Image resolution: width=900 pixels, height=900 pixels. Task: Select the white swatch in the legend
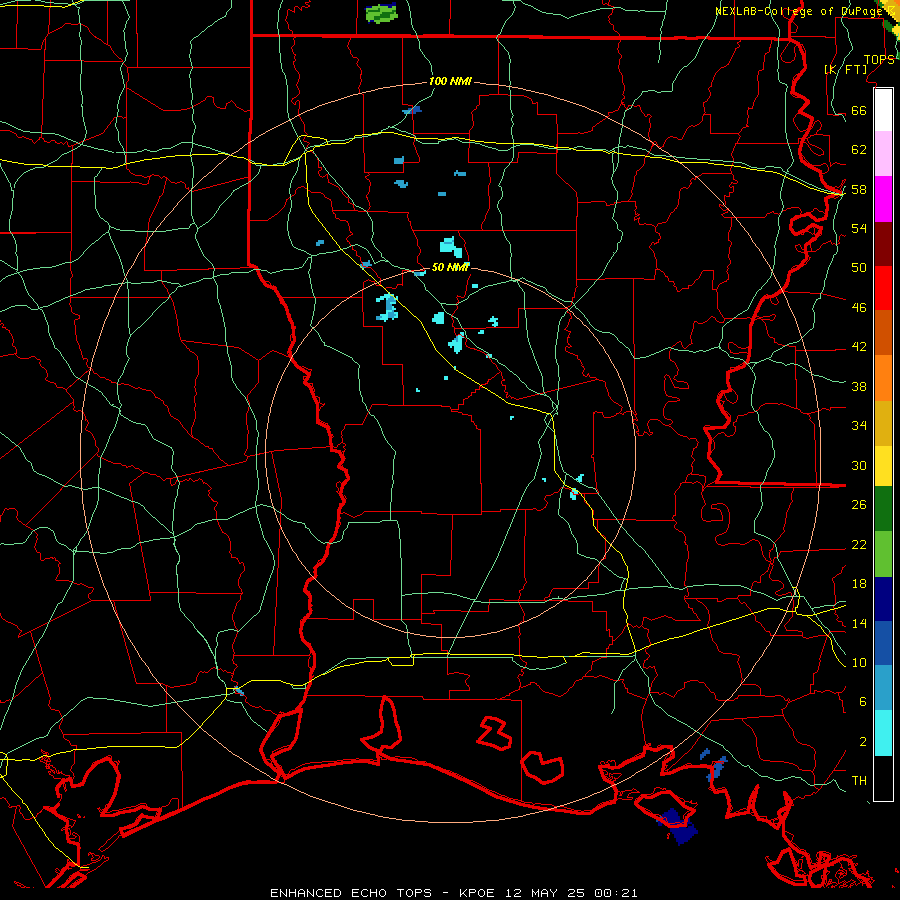[x=883, y=110]
